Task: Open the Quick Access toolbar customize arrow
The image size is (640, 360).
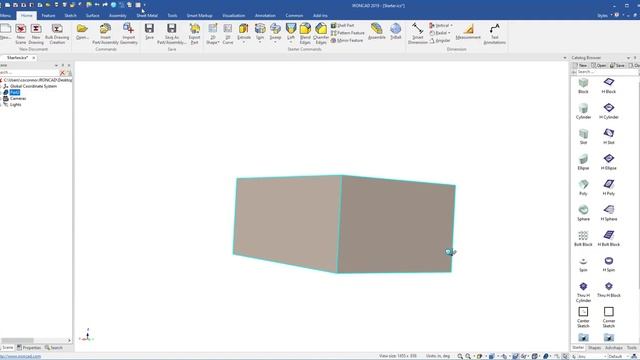Action: point(144,5)
